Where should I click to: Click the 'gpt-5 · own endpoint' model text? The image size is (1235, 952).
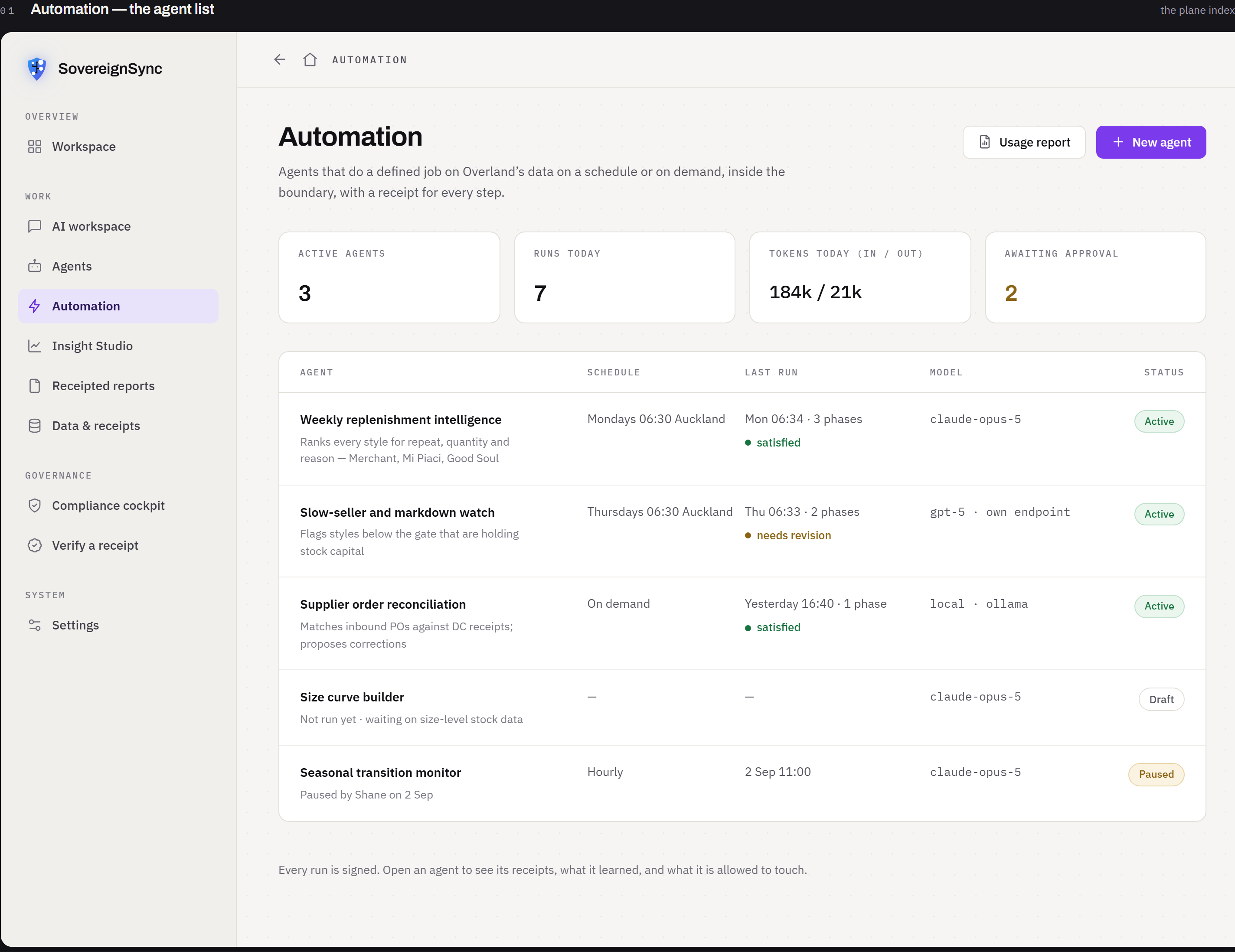[1000, 512]
